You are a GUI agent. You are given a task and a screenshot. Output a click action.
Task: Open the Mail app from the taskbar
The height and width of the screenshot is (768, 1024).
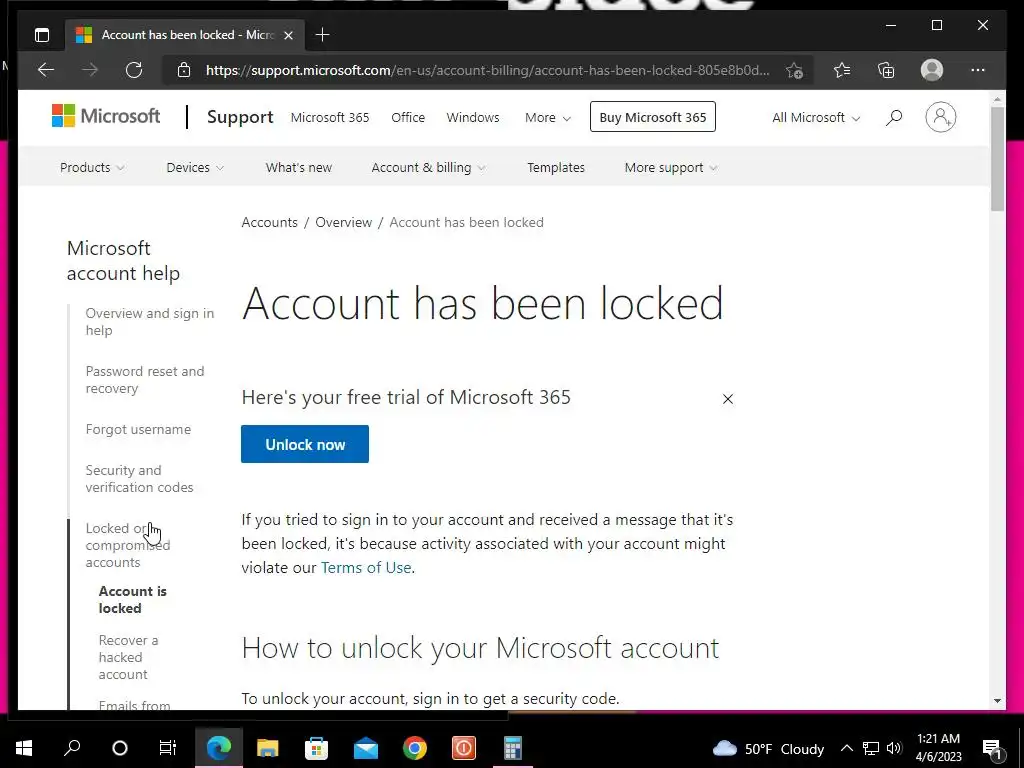[366, 748]
